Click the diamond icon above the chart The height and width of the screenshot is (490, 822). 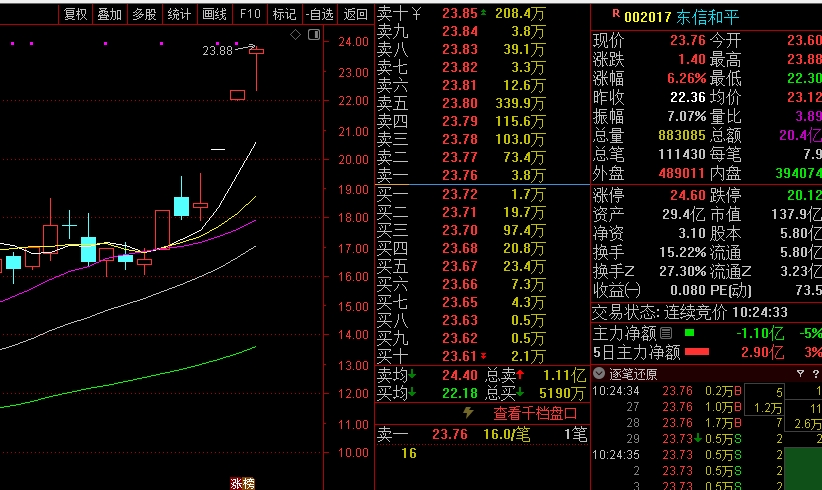pos(296,34)
